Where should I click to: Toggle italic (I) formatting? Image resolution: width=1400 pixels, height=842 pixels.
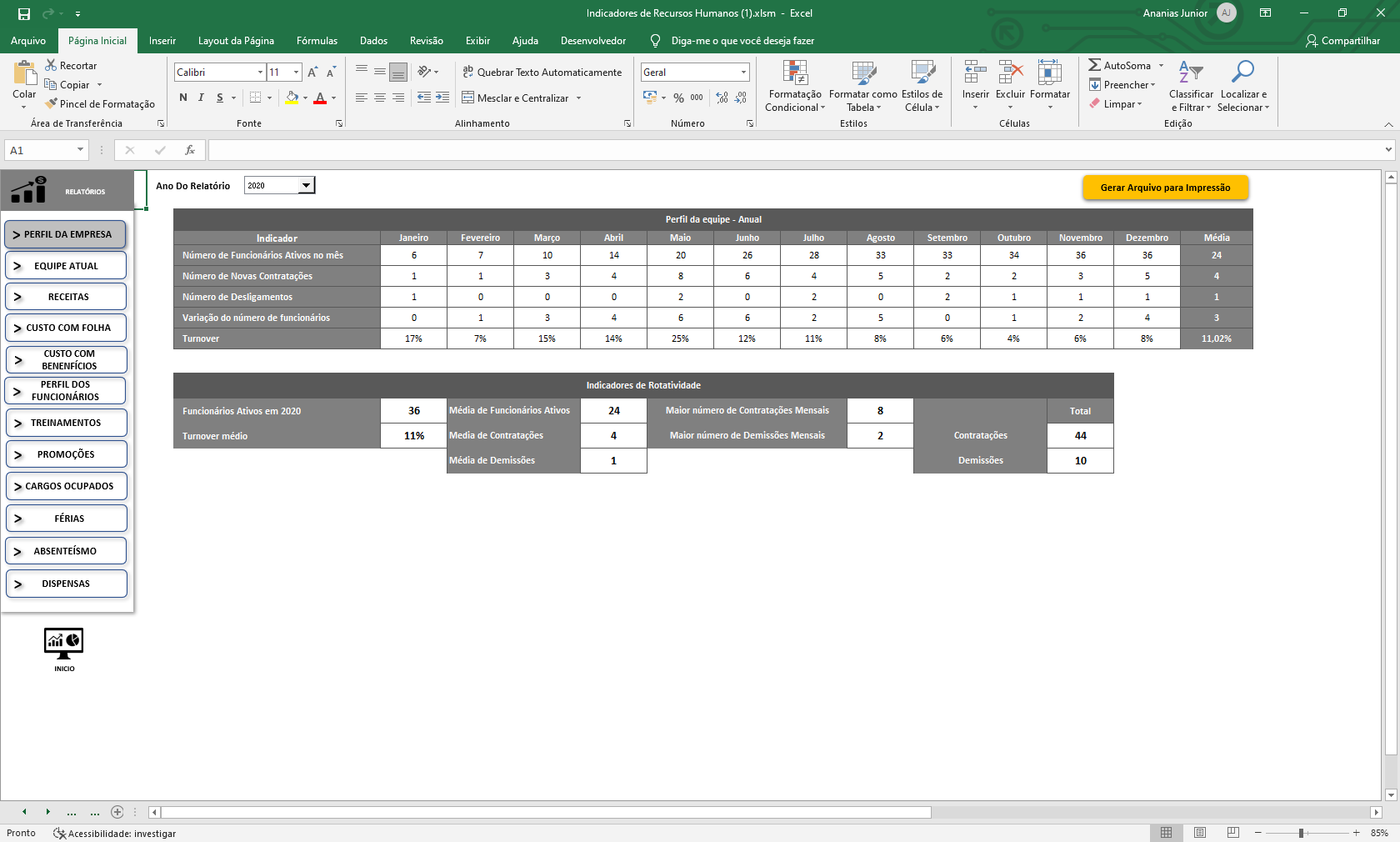(x=201, y=98)
